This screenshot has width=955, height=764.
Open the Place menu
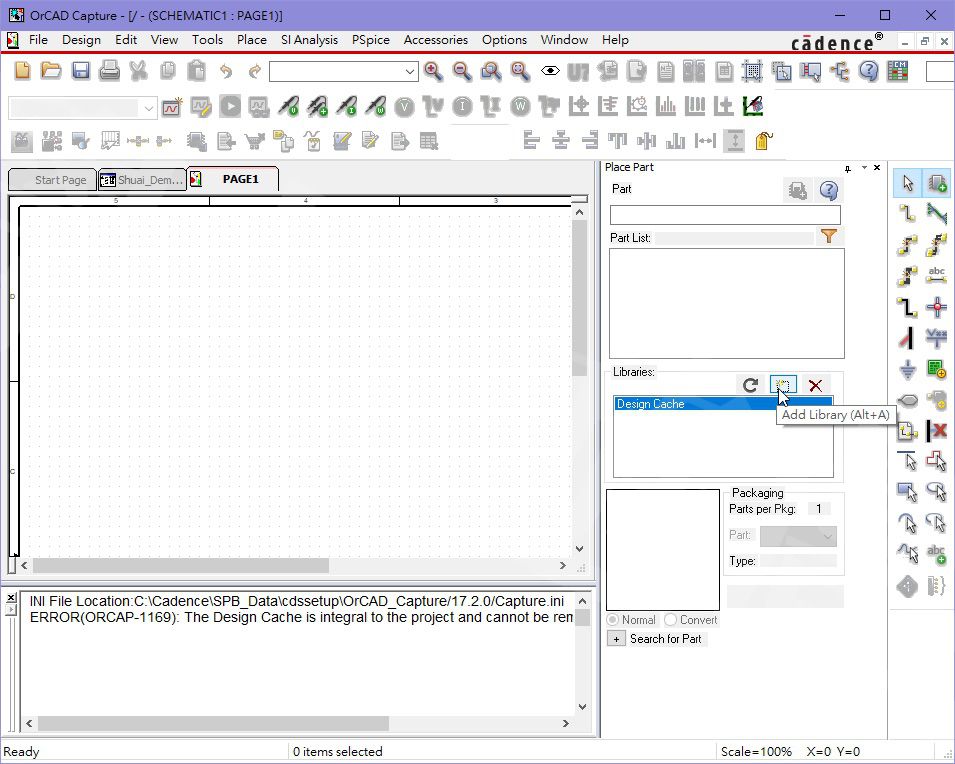pos(252,40)
